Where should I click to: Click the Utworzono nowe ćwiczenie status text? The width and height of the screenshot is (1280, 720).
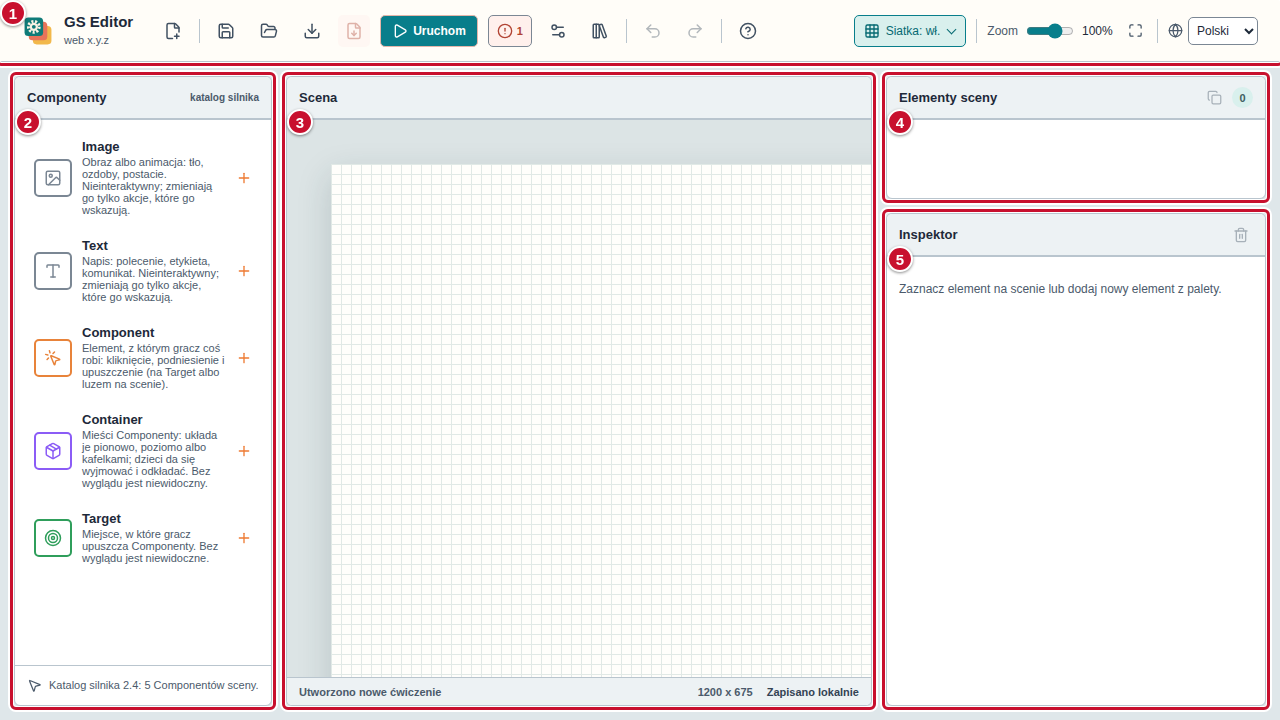pos(370,692)
